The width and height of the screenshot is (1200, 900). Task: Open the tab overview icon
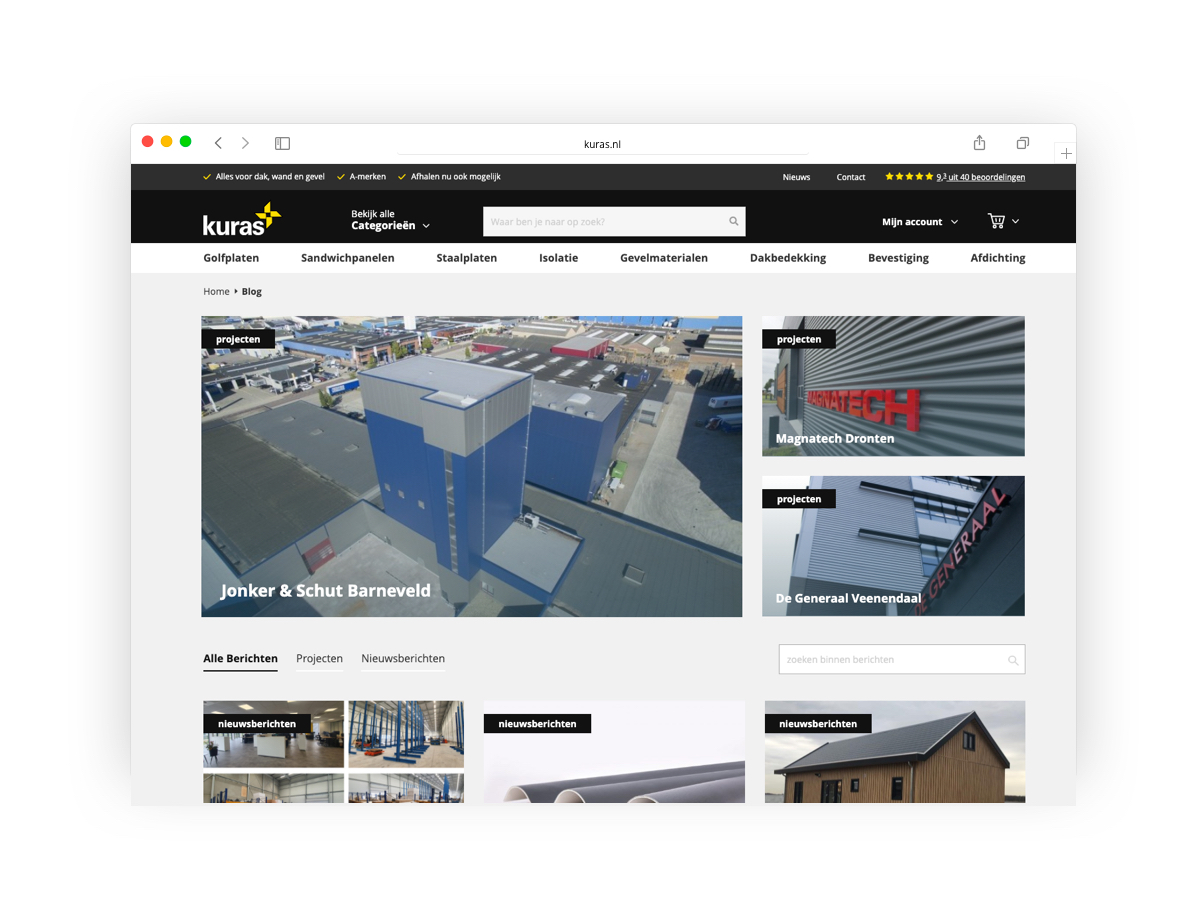point(1022,143)
